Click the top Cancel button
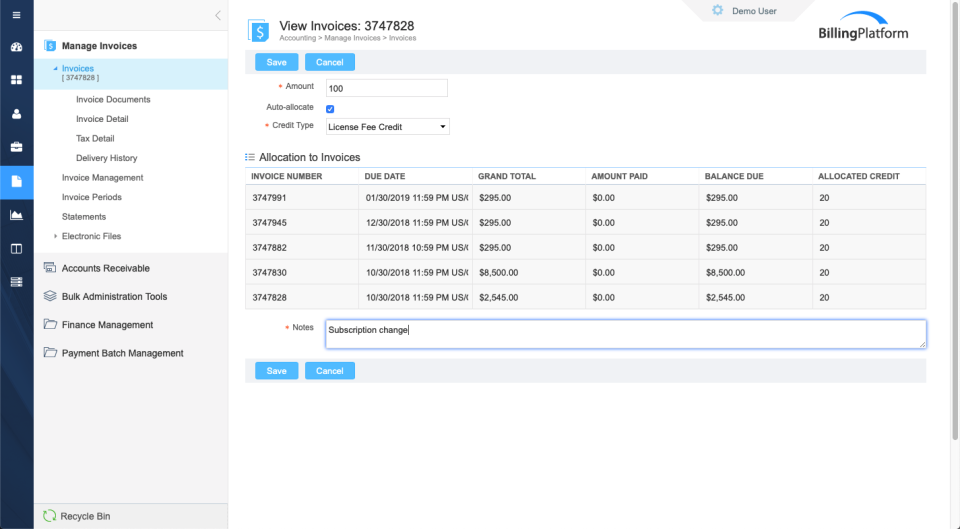Image resolution: width=960 pixels, height=529 pixels. click(x=329, y=62)
